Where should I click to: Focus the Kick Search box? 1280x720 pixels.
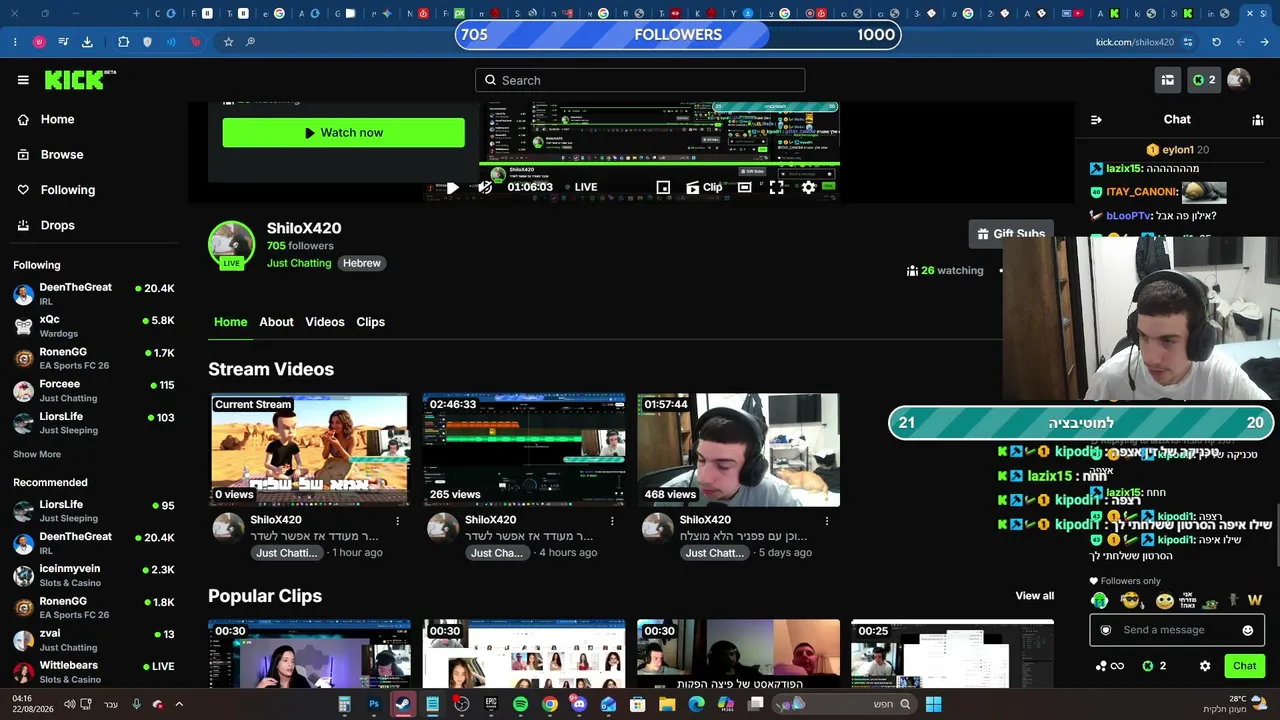[x=640, y=80]
